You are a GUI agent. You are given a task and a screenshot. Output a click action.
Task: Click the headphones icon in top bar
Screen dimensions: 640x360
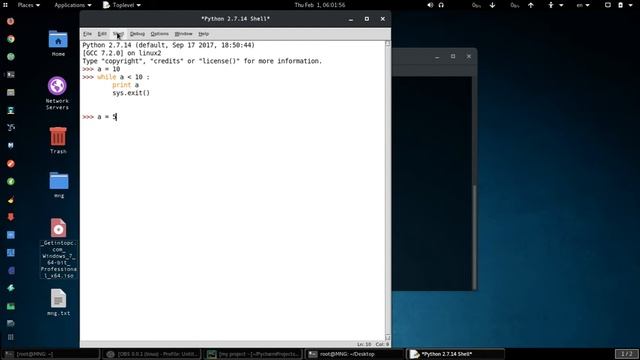click(x=441, y=5)
